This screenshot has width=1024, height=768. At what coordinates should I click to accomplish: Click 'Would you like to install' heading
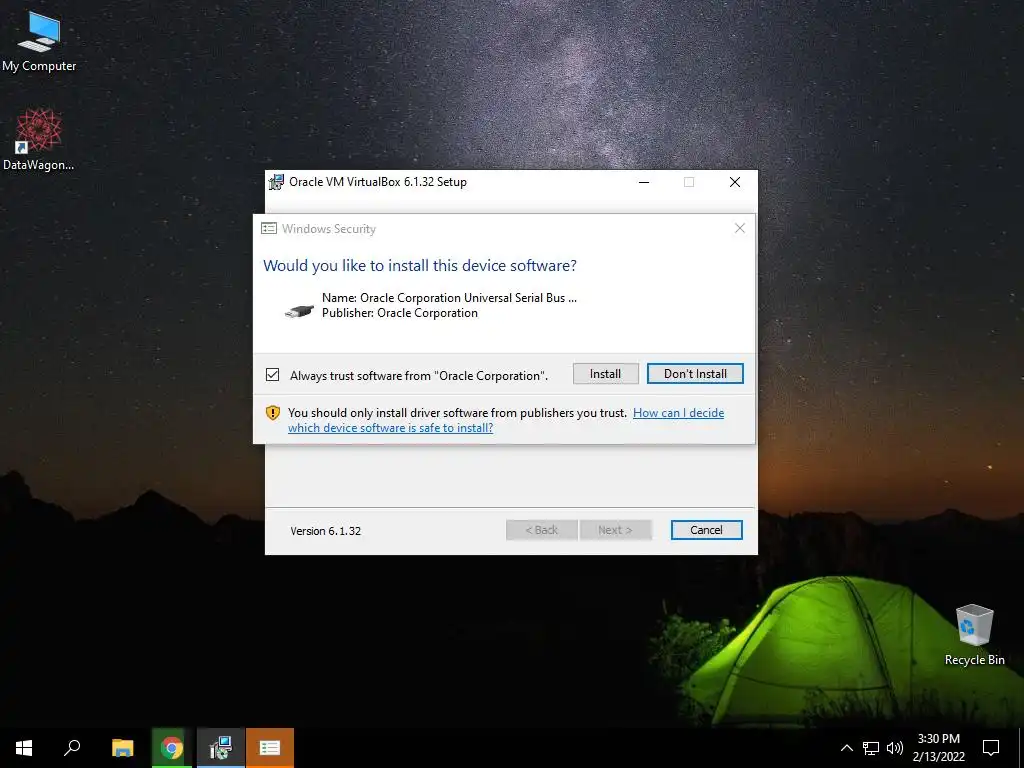(420, 266)
